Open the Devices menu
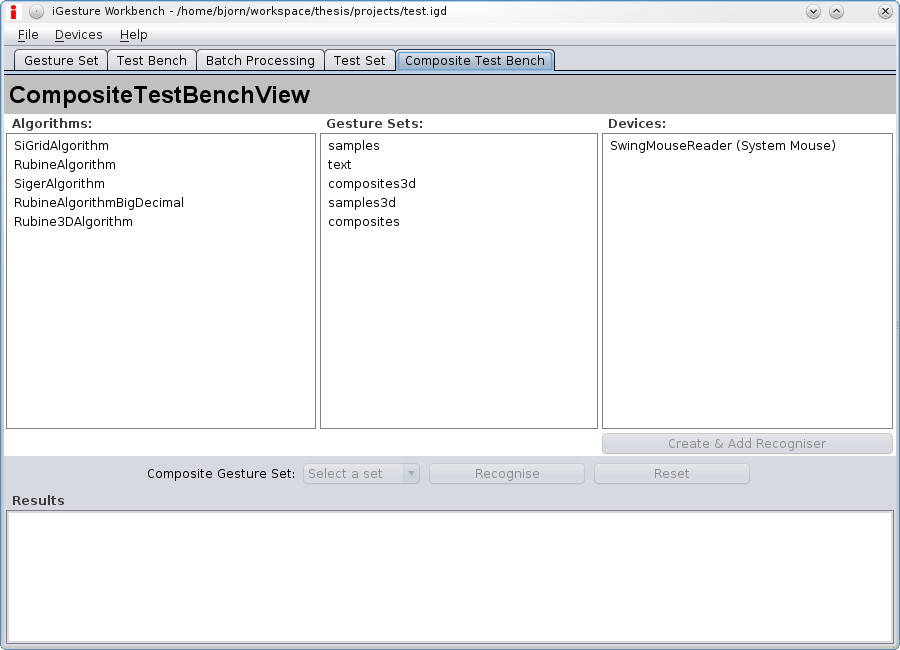 pos(78,34)
